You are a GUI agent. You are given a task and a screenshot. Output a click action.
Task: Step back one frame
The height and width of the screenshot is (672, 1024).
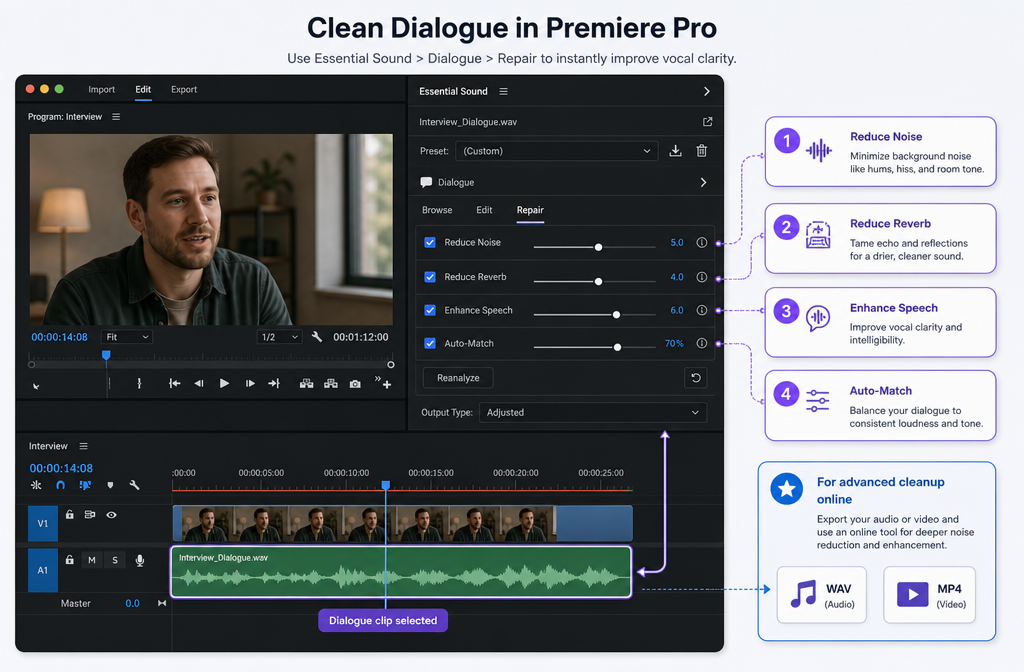pyautogui.click(x=199, y=383)
